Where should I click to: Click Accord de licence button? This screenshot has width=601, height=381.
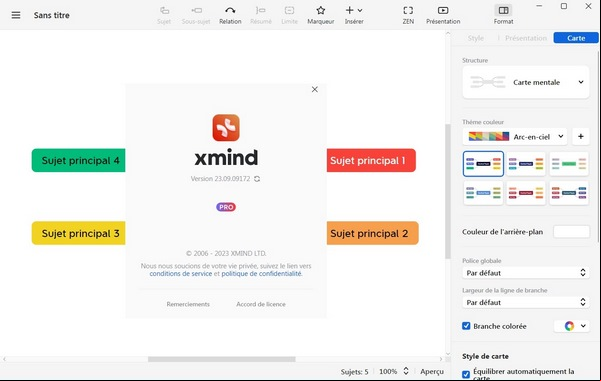click(261, 304)
